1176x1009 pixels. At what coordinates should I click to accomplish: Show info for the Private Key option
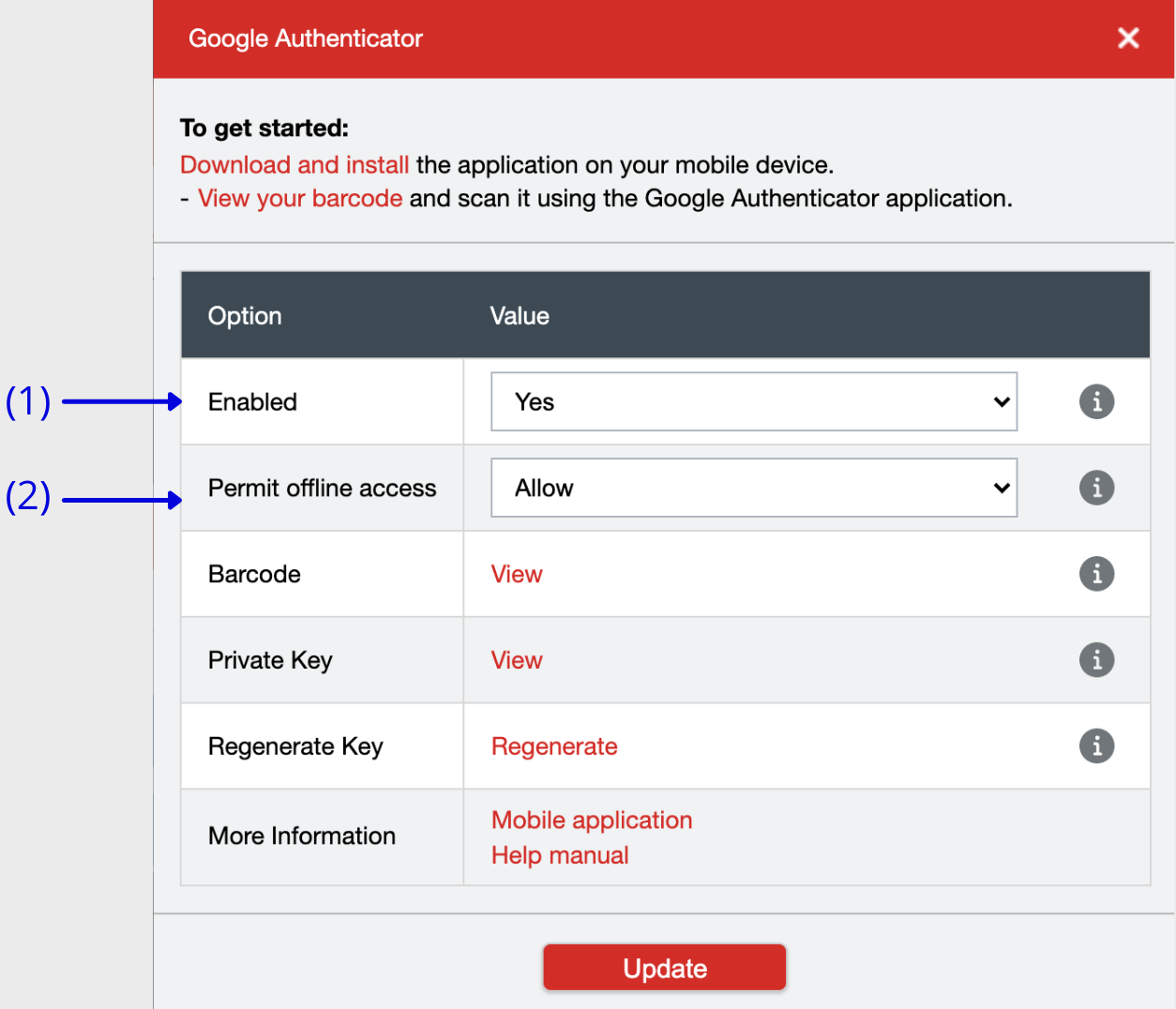1096,660
